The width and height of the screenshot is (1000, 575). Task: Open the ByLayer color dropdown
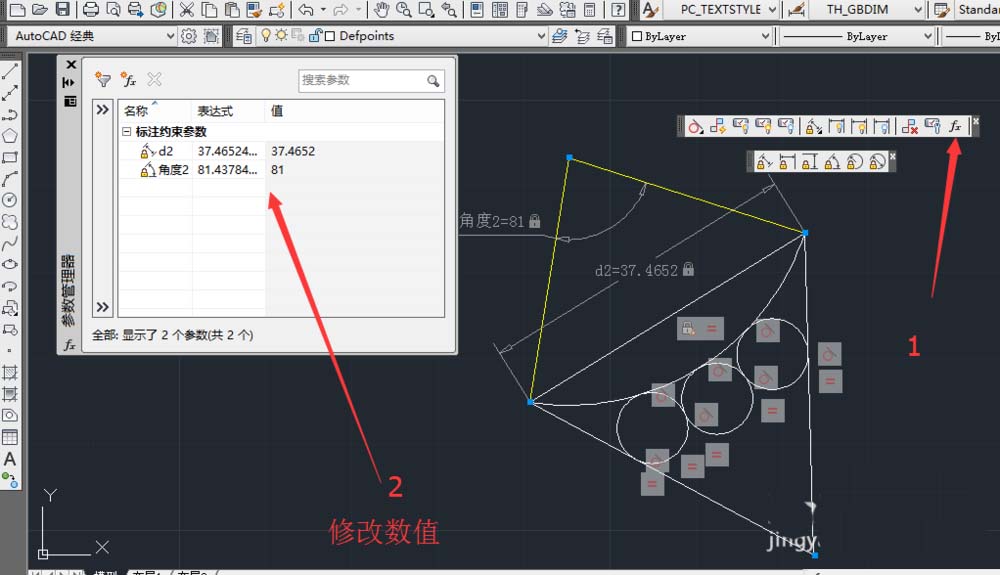click(765, 36)
